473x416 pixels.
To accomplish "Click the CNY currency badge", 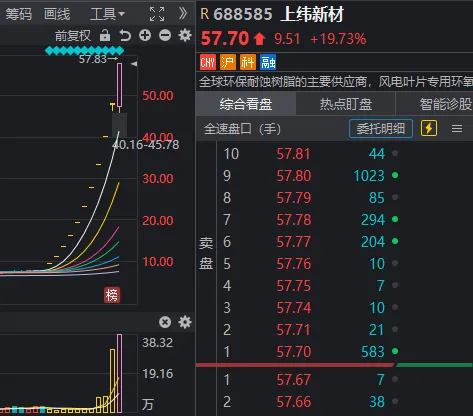I will pyautogui.click(x=208, y=62).
